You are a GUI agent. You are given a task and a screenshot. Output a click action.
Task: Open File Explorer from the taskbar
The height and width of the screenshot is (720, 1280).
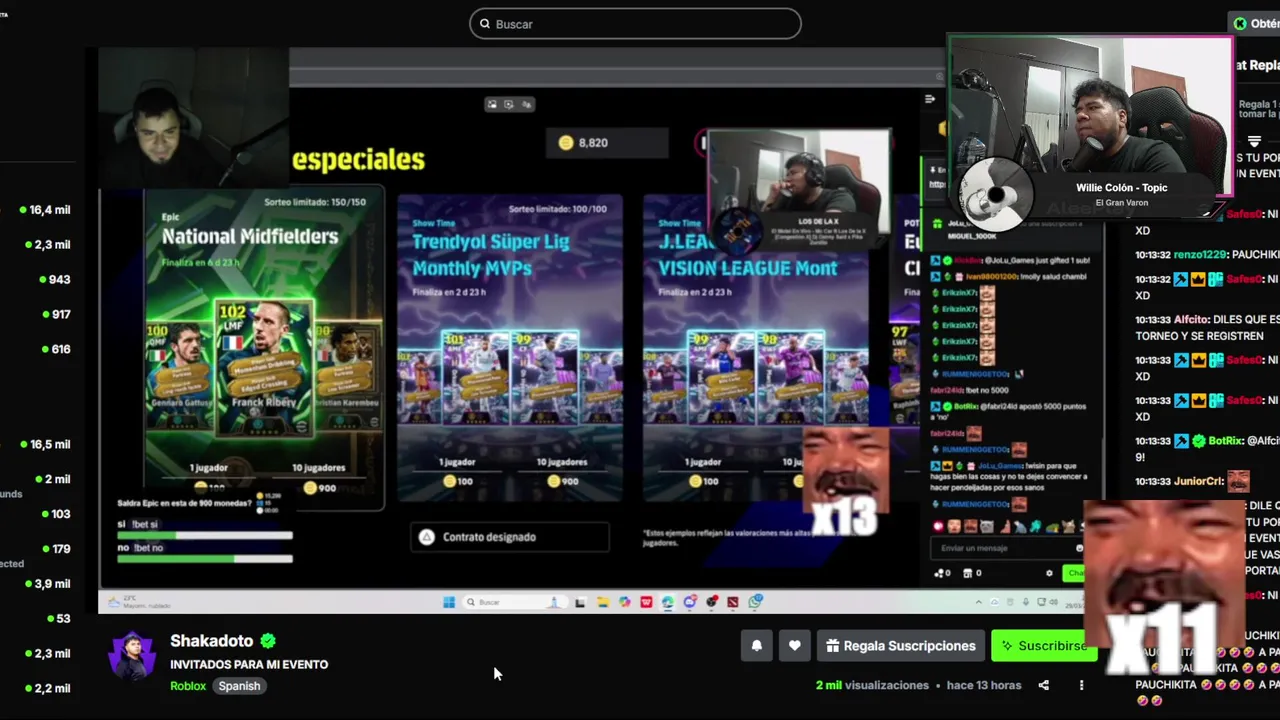[x=602, y=602]
